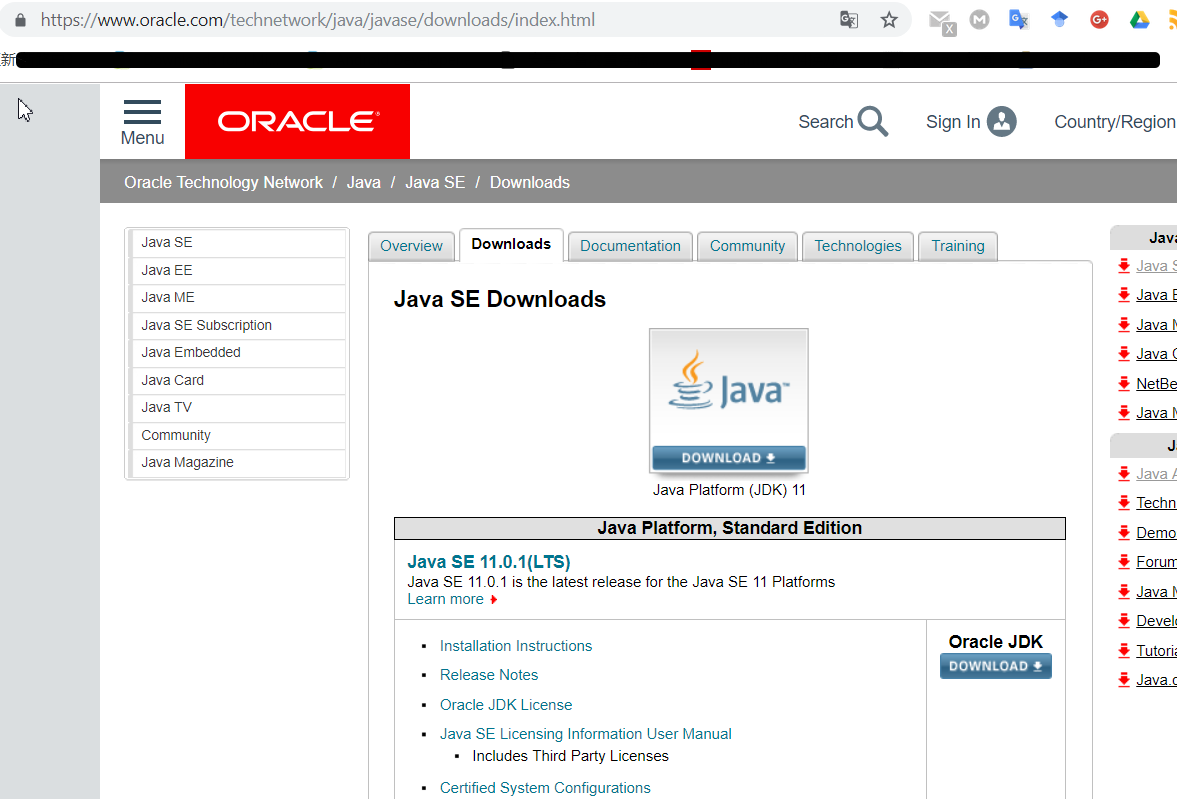
Task: Click red download icon beside Devel link
Action: [1124, 620]
